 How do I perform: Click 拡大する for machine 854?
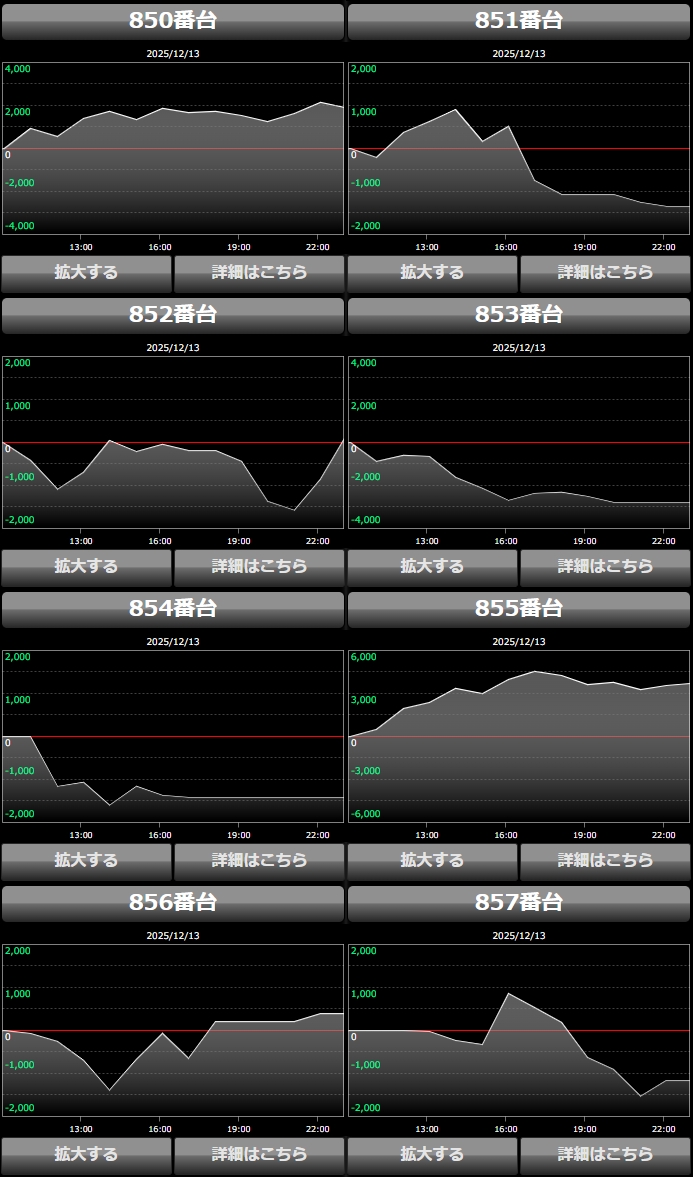click(86, 860)
